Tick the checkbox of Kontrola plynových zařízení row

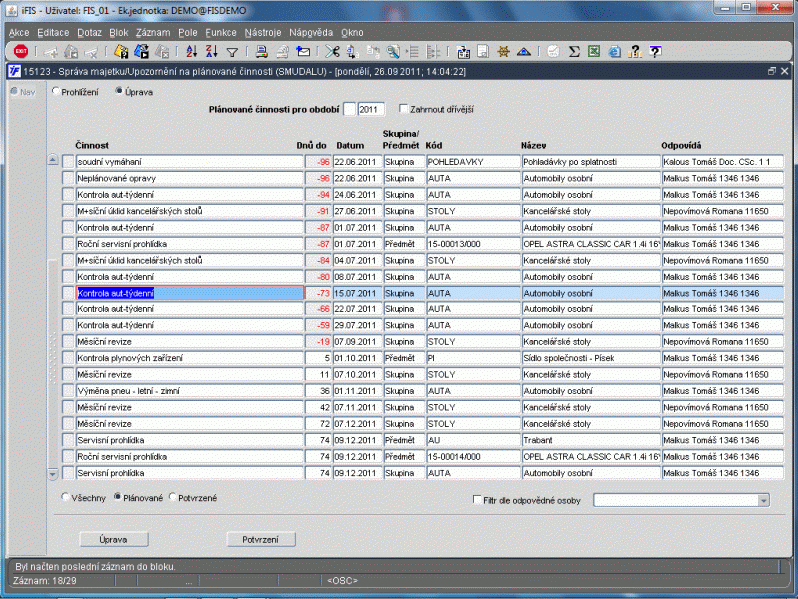(68, 358)
